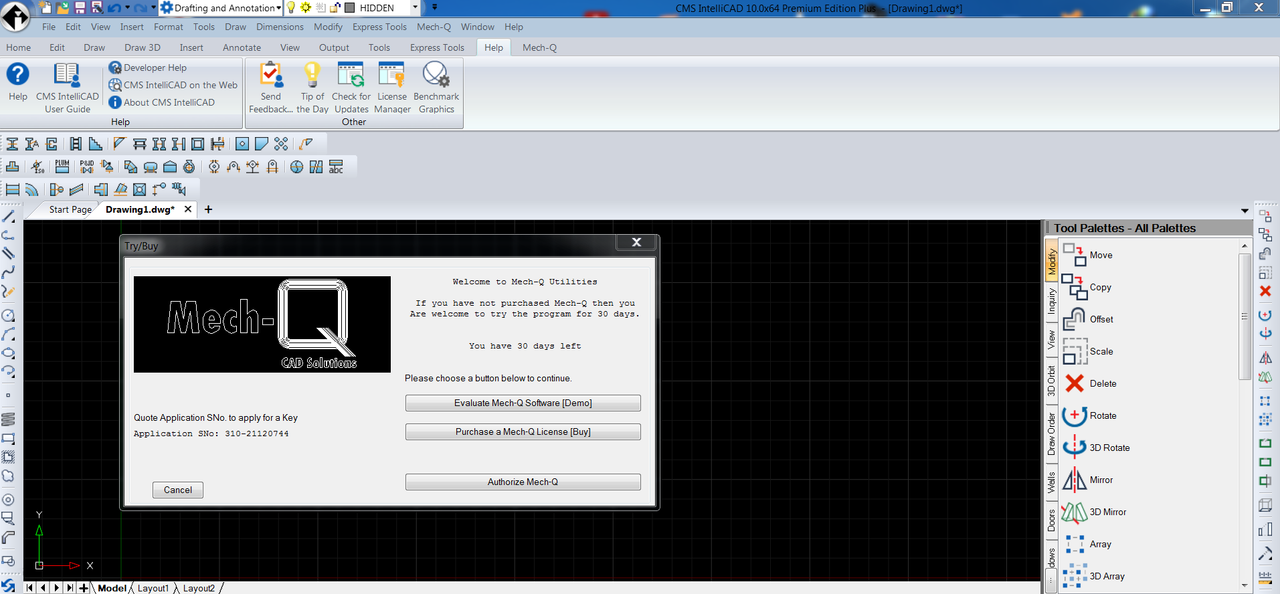Open the document tabs list dropdown arrow

(1245, 211)
